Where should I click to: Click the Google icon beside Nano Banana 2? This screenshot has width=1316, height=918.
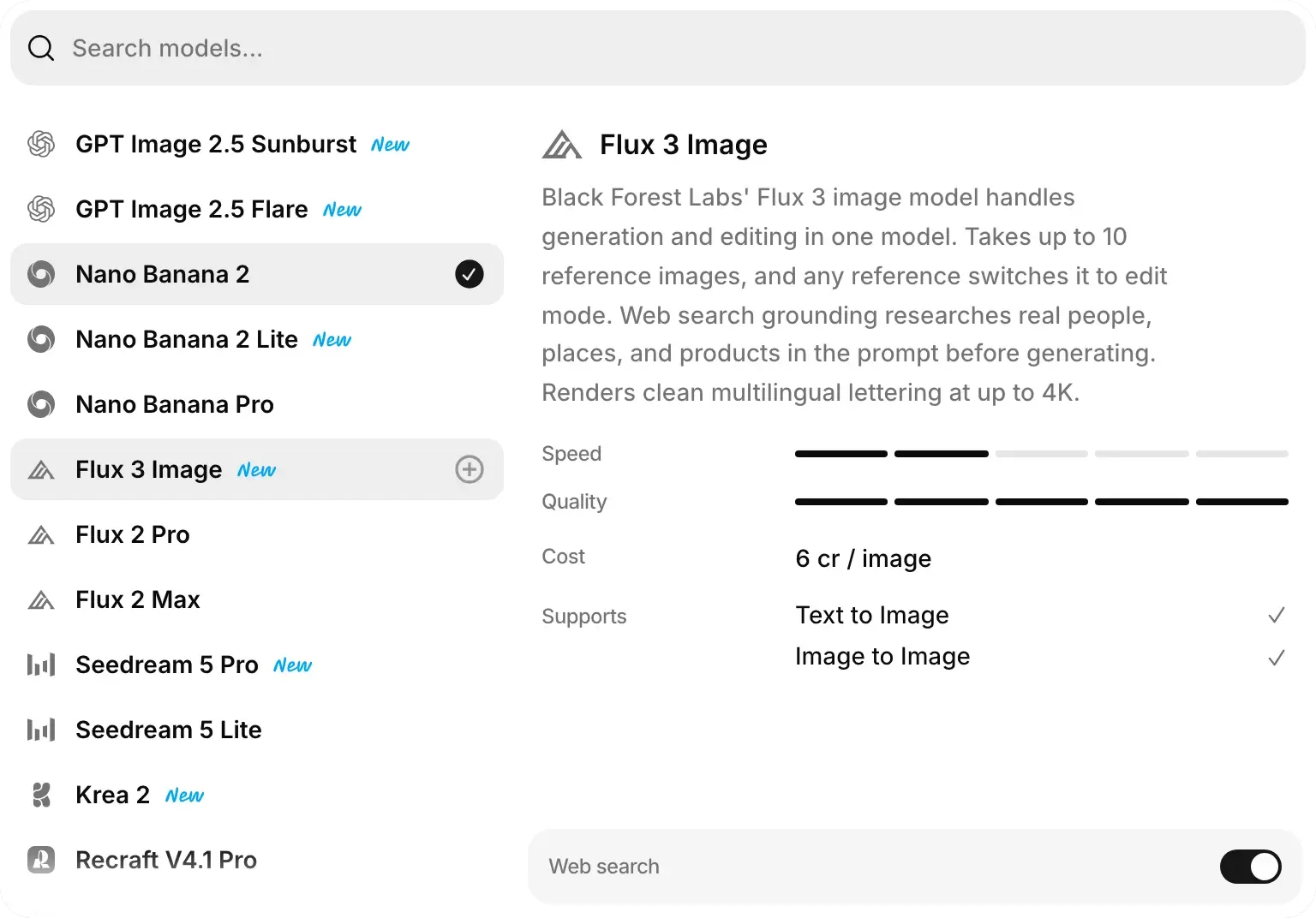41,274
